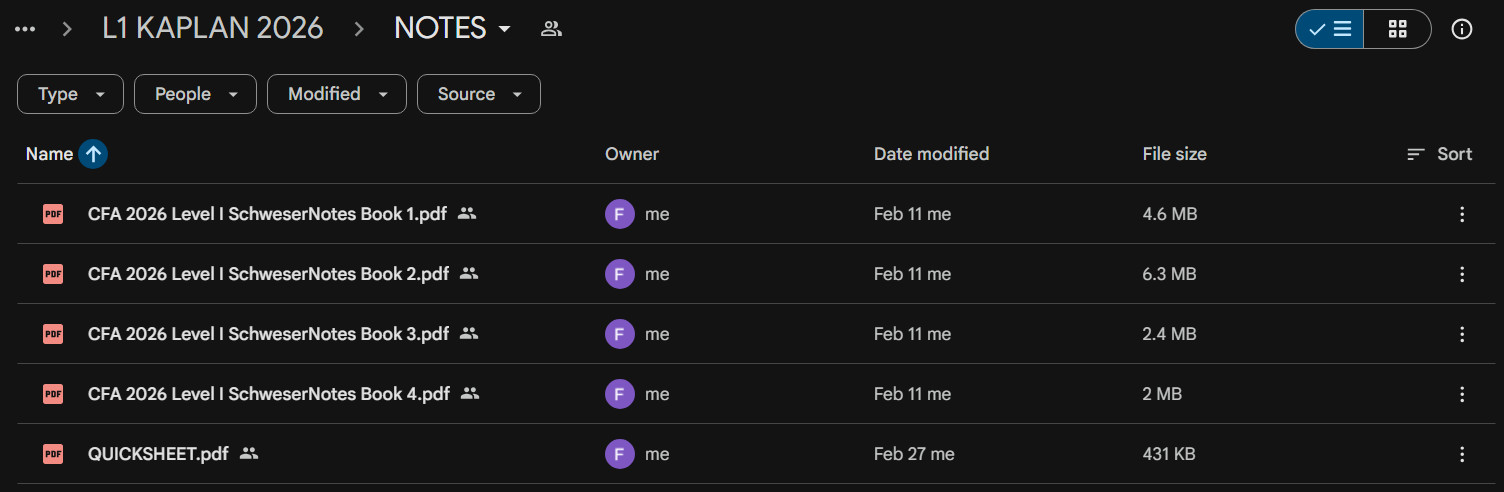Open the Source filter dropdown

(x=479, y=94)
